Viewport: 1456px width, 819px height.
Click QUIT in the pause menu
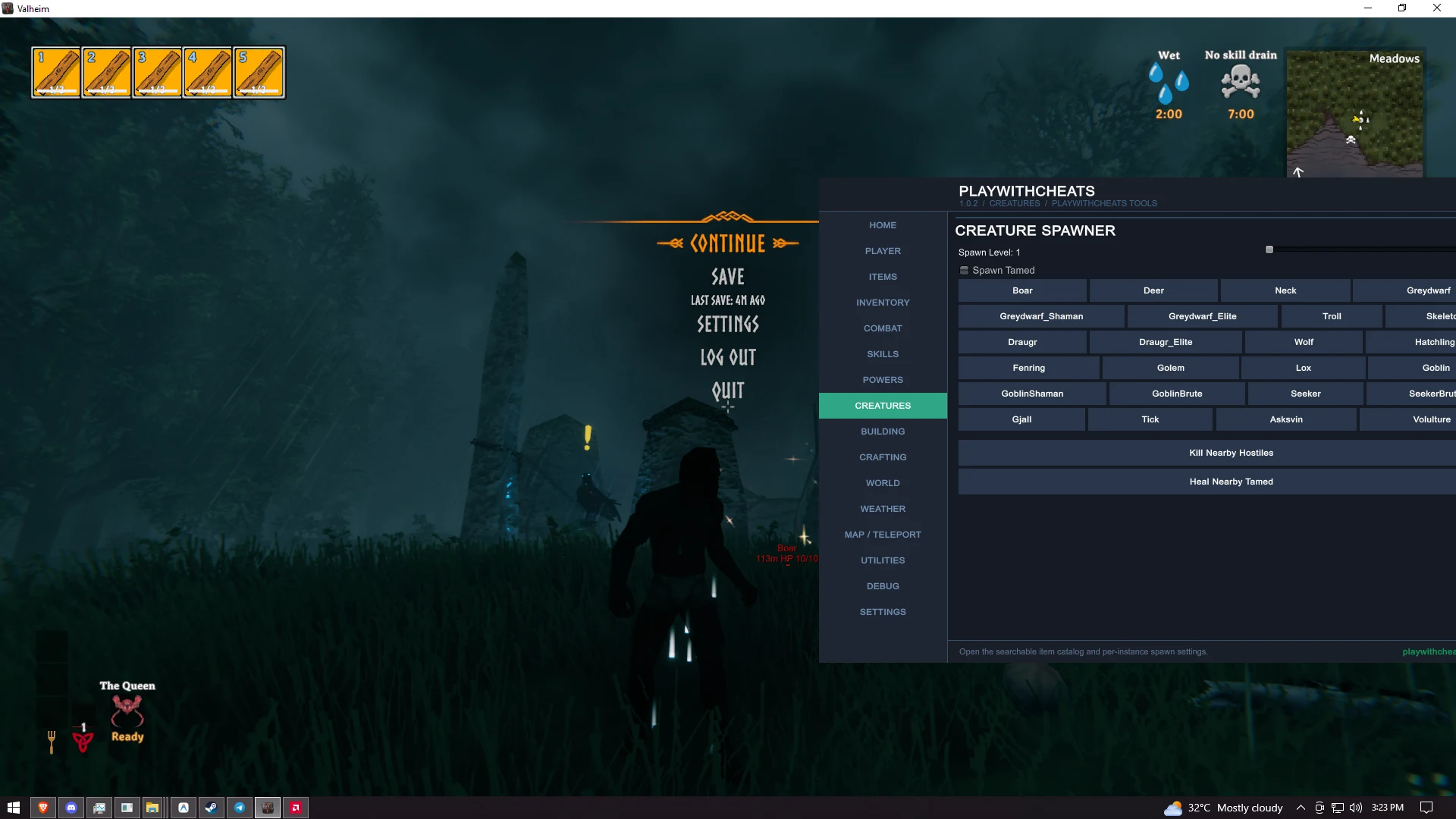[x=727, y=391]
